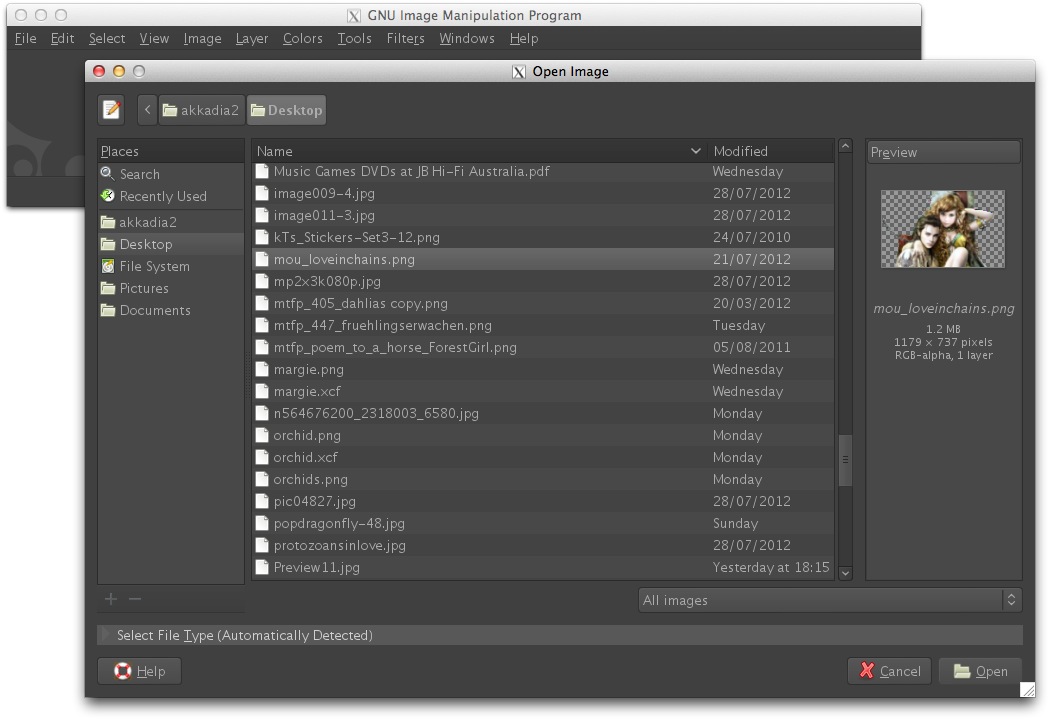Select image011-3.jpg in file list

click(x=543, y=215)
